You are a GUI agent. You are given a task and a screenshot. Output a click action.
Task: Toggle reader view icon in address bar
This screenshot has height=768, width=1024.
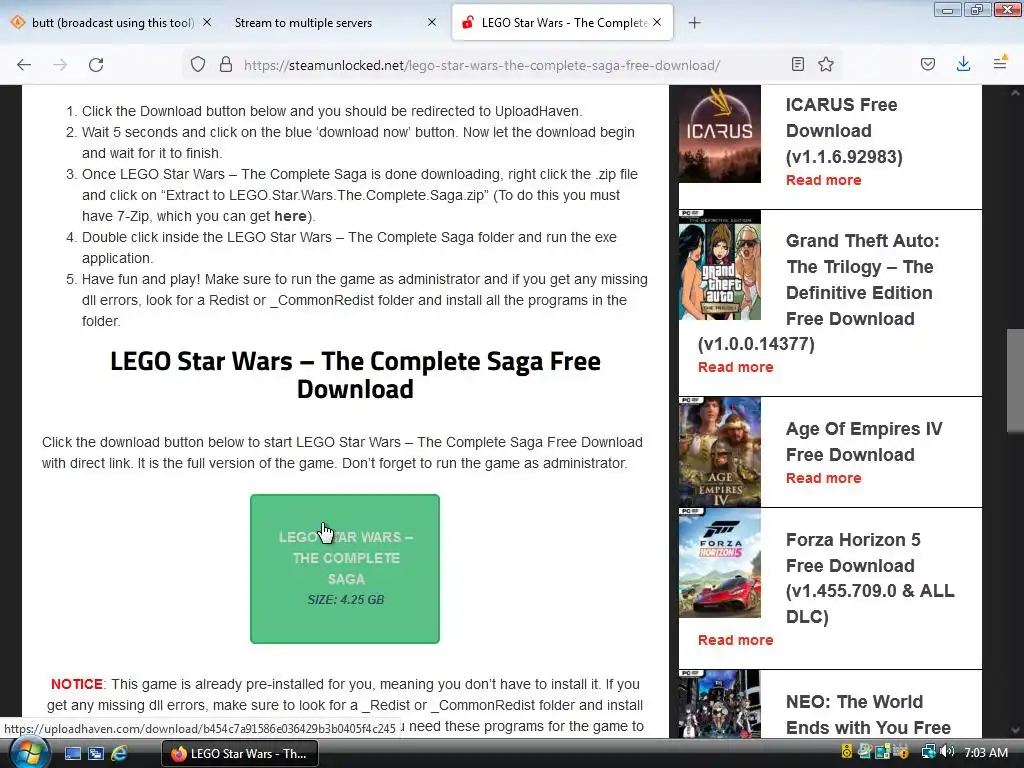click(797, 64)
